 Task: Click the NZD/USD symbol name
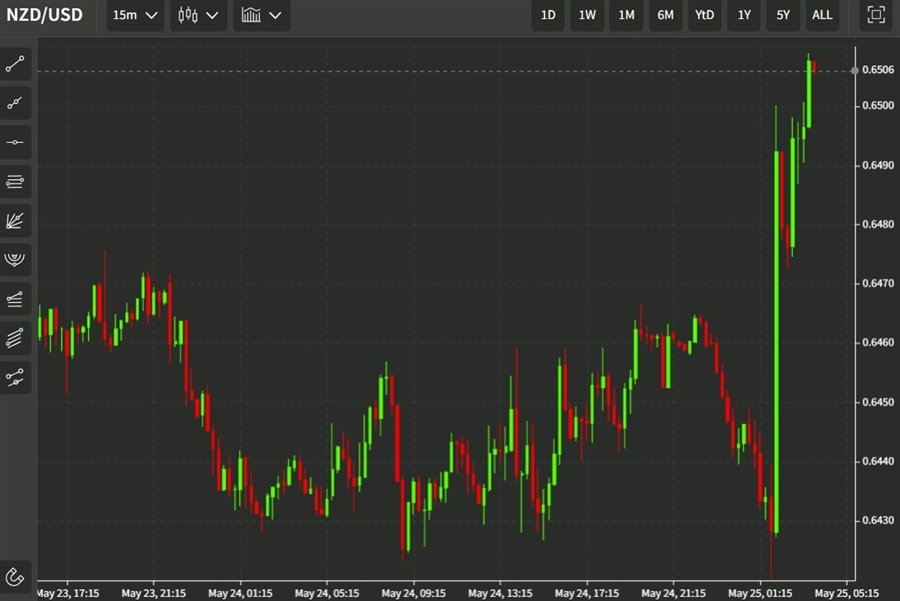(x=45, y=15)
